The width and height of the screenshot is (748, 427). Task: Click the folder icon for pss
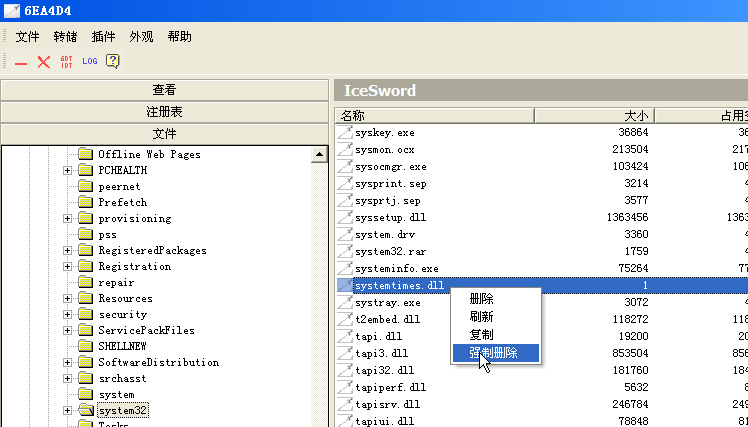click(85, 234)
